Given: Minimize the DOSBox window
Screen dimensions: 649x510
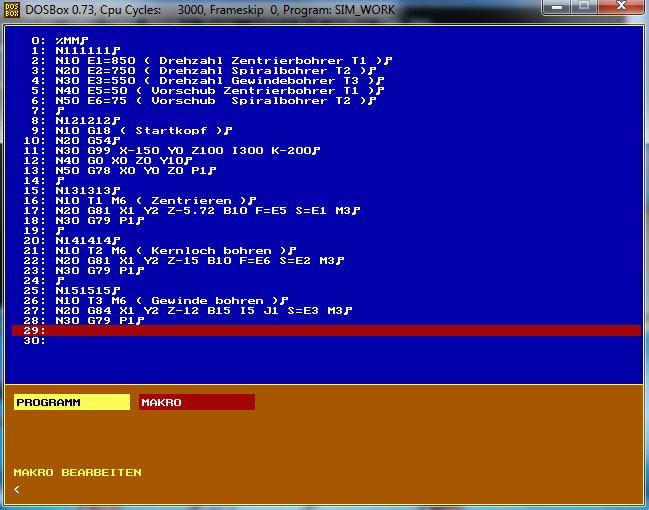Looking at the screenshot, I should tap(557, 7).
